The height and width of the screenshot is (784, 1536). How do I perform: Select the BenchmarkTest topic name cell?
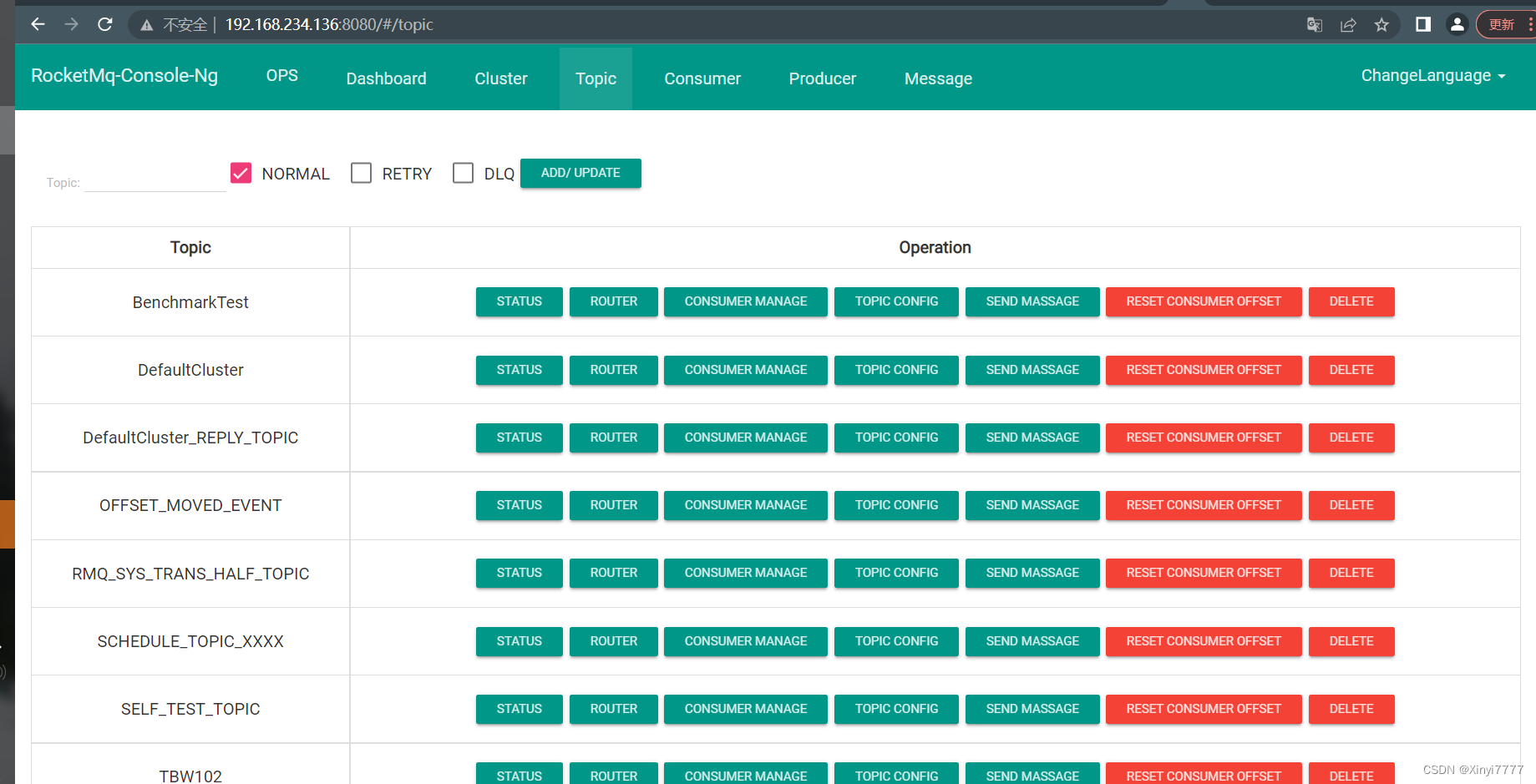pyautogui.click(x=190, y=302)
